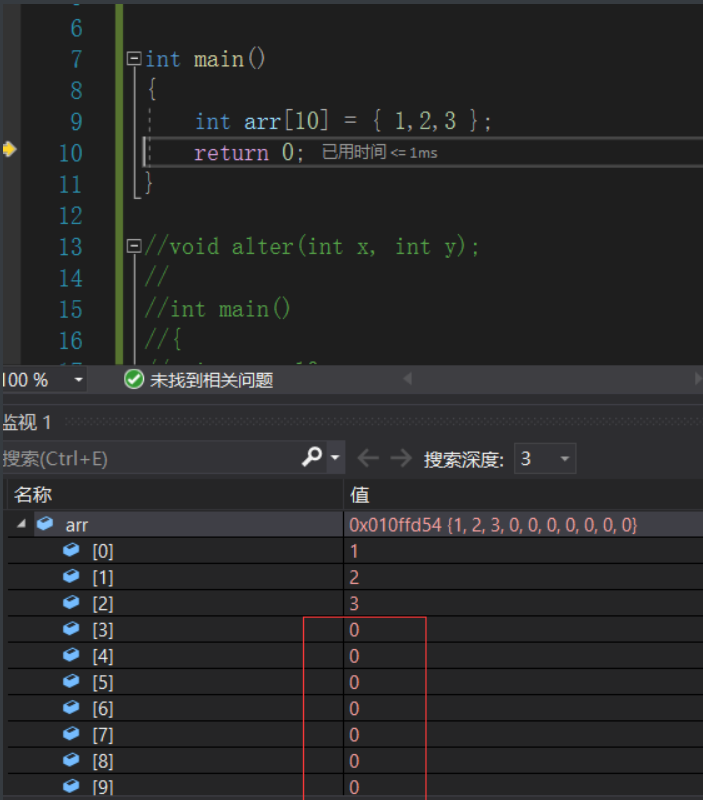This screenshot has height=800, width=703.
Task: Select the [3] watch row name
Action: coord(103,630)
